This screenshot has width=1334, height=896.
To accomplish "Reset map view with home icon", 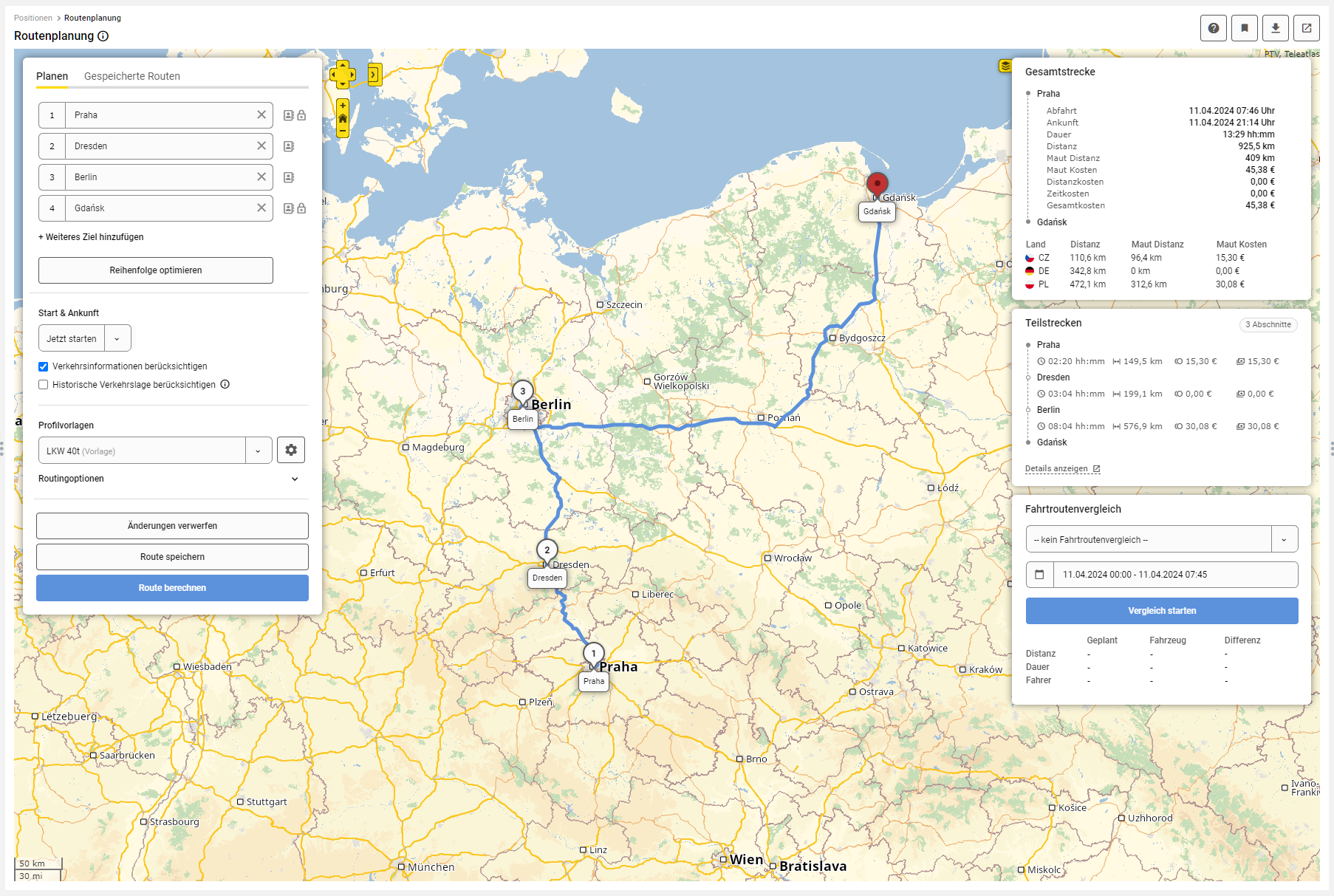I will (343, 118).
